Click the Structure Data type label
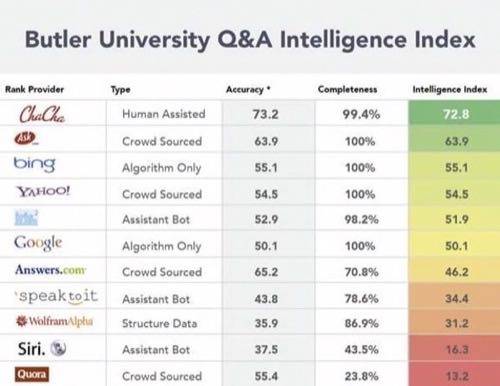 point(159,323)
